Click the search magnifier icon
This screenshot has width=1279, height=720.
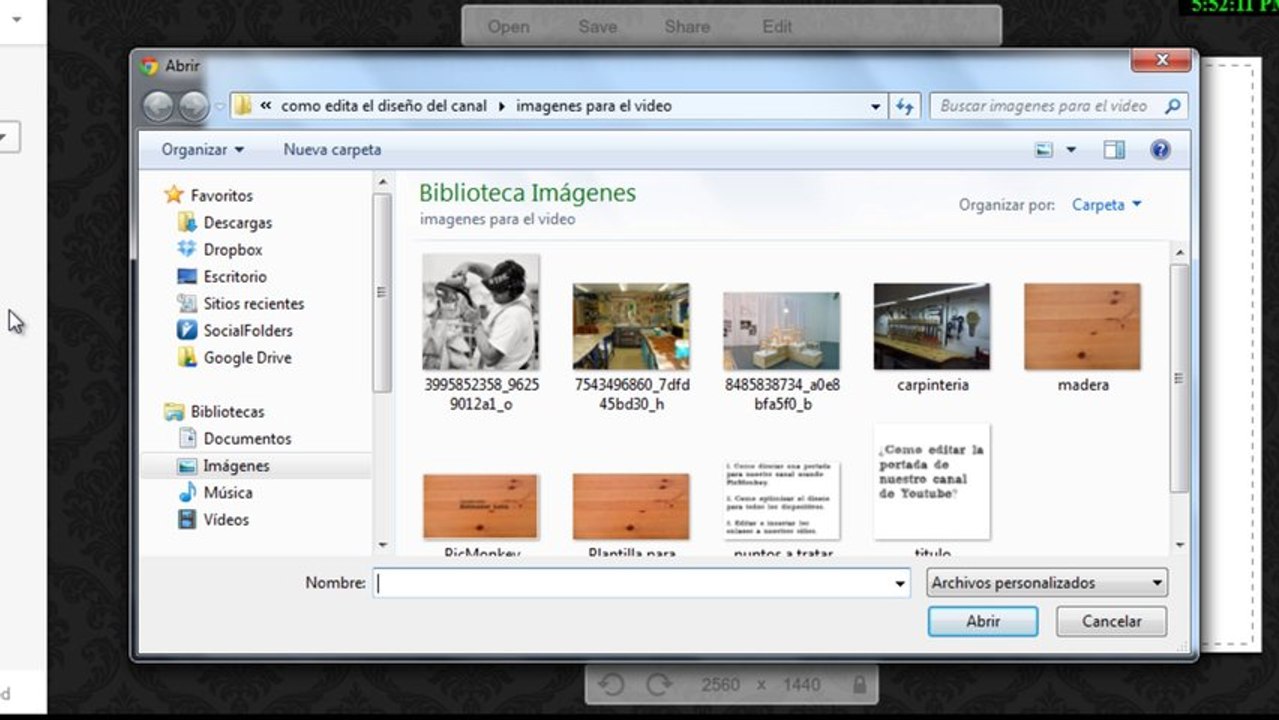(1173, 106)
